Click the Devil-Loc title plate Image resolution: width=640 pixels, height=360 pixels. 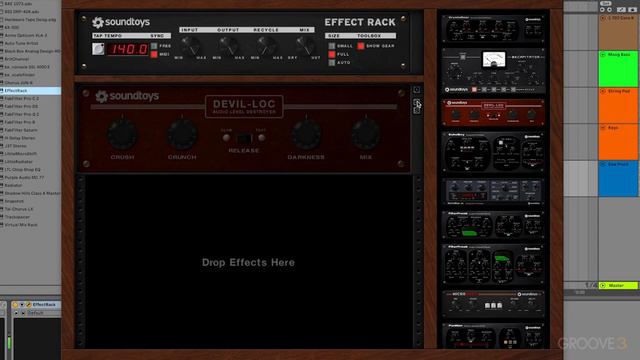click(244, 107)
